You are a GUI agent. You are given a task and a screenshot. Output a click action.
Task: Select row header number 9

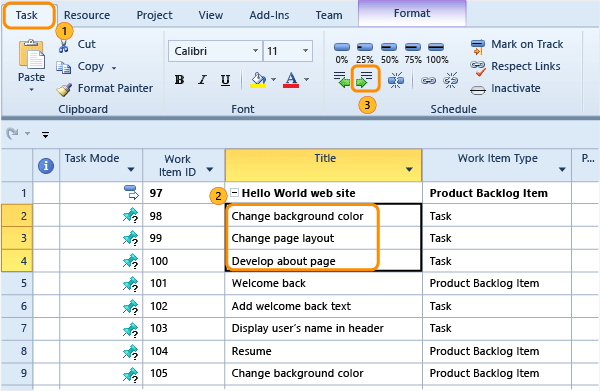17,373
